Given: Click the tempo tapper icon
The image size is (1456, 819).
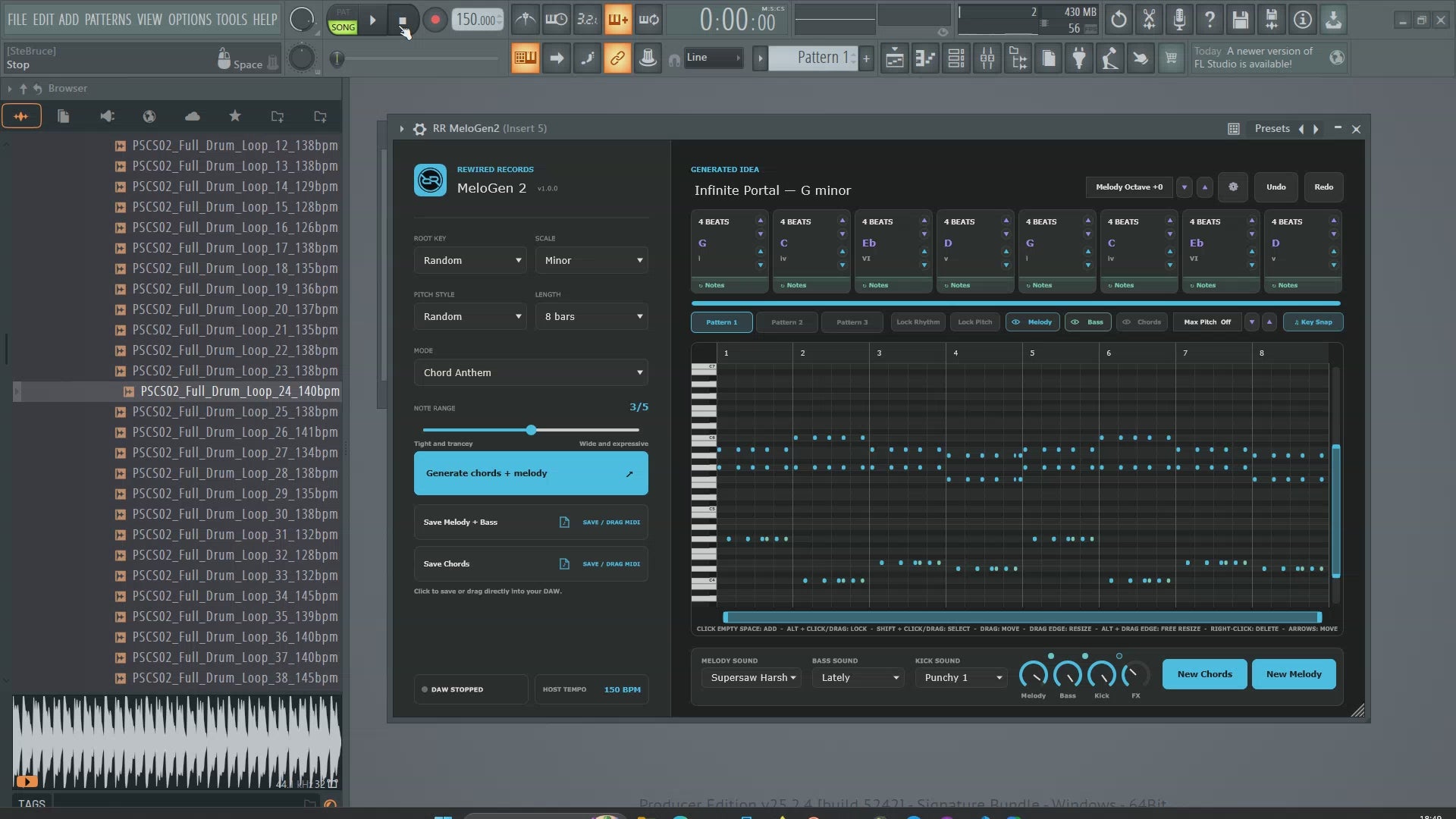Looking at the screenshot, I should click(1109, 58).
